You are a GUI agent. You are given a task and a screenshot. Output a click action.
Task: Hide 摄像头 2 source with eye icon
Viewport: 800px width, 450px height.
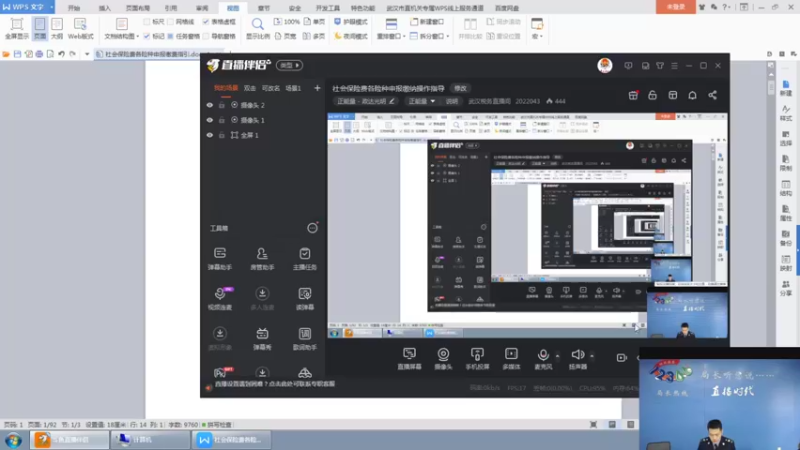pyautogui.click(x=210, y=105)
